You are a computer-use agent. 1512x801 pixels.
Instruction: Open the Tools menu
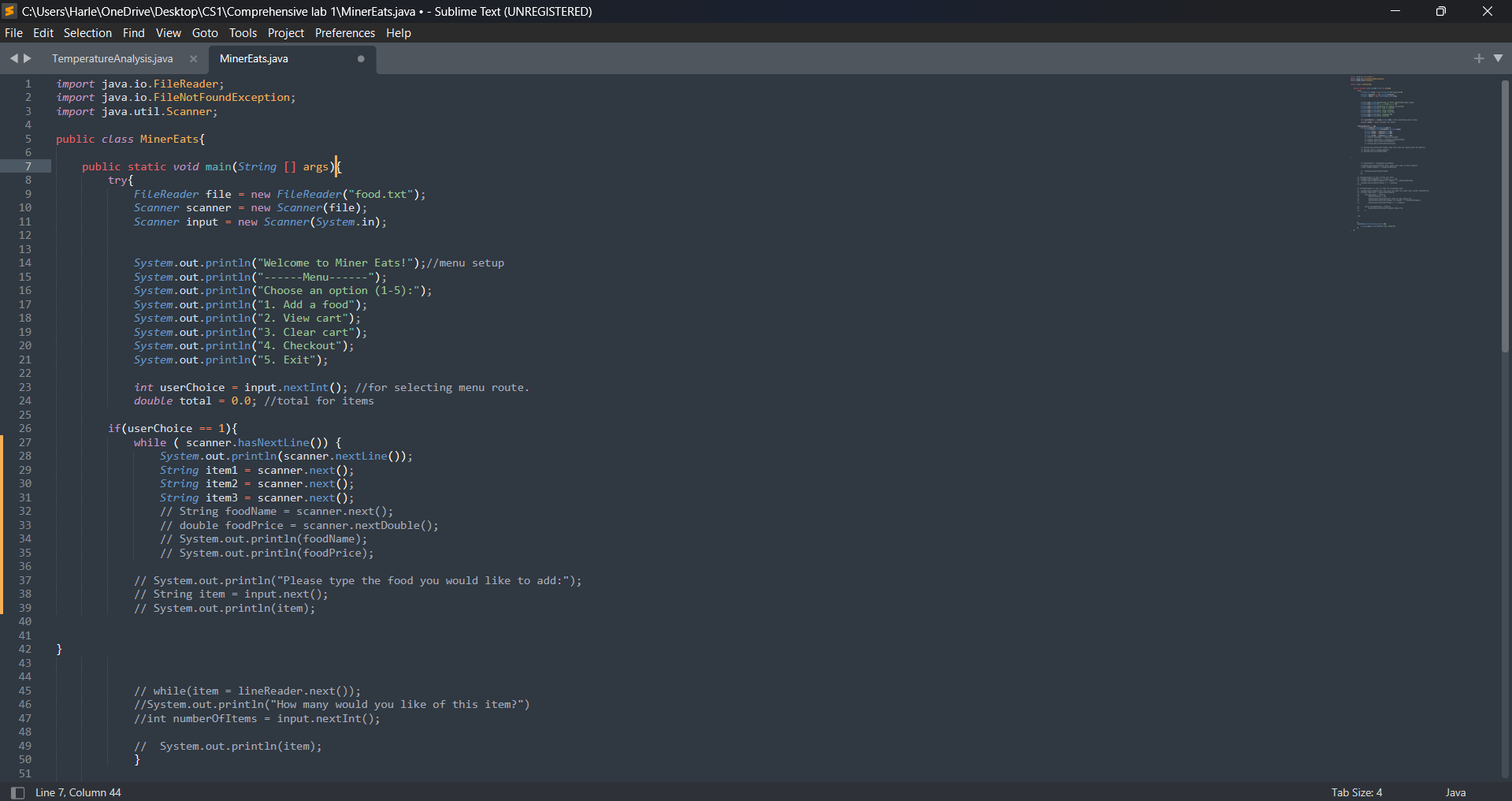point(243,32)
